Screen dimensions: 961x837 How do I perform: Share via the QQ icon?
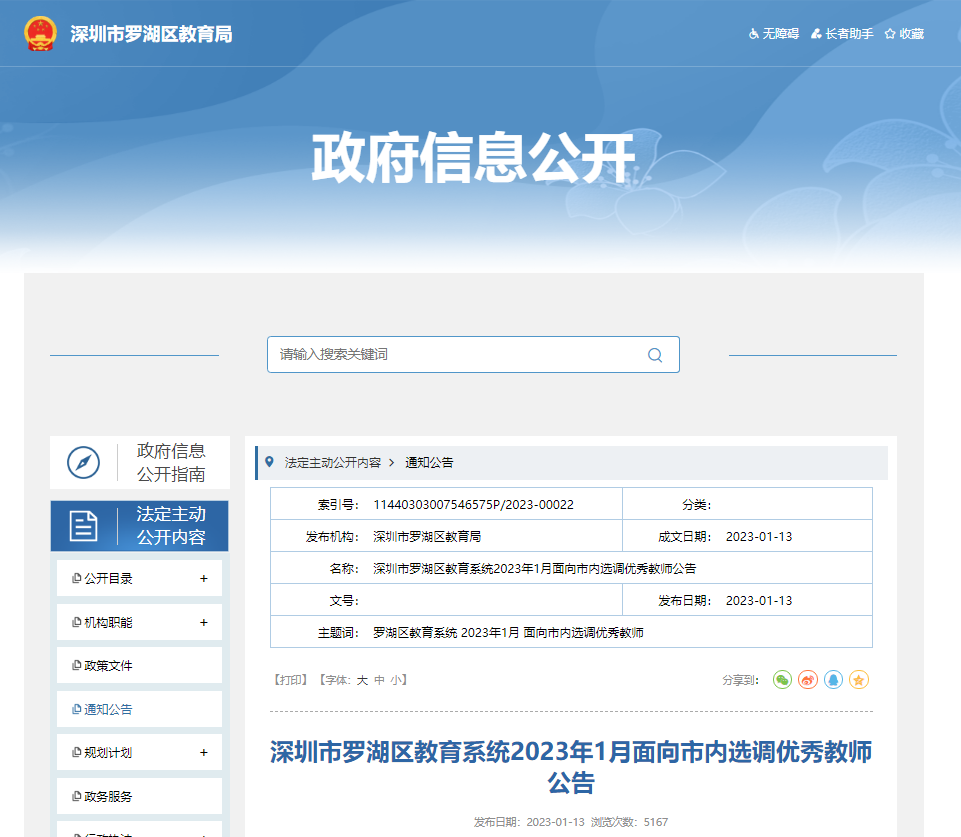[834, 680]
